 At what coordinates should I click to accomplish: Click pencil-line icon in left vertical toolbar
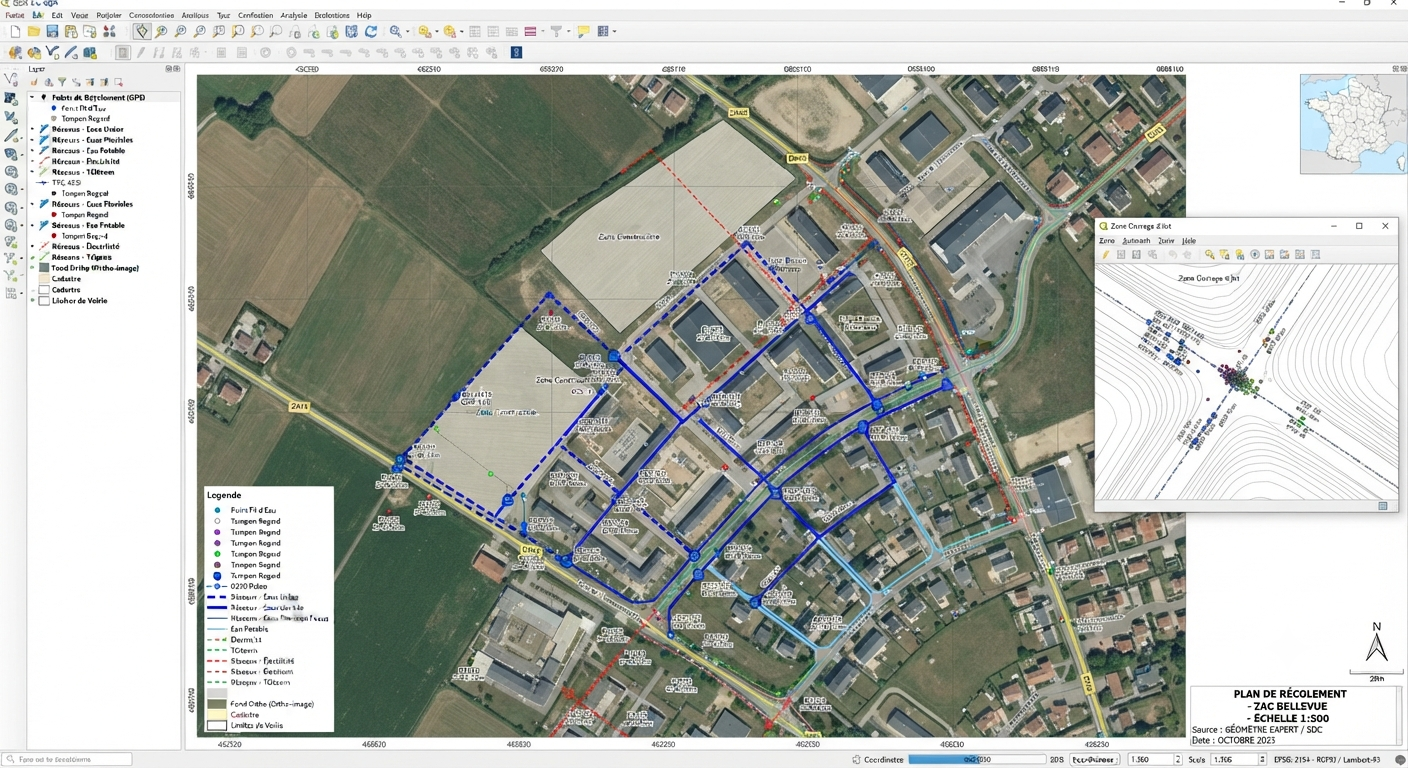[11, 135]
